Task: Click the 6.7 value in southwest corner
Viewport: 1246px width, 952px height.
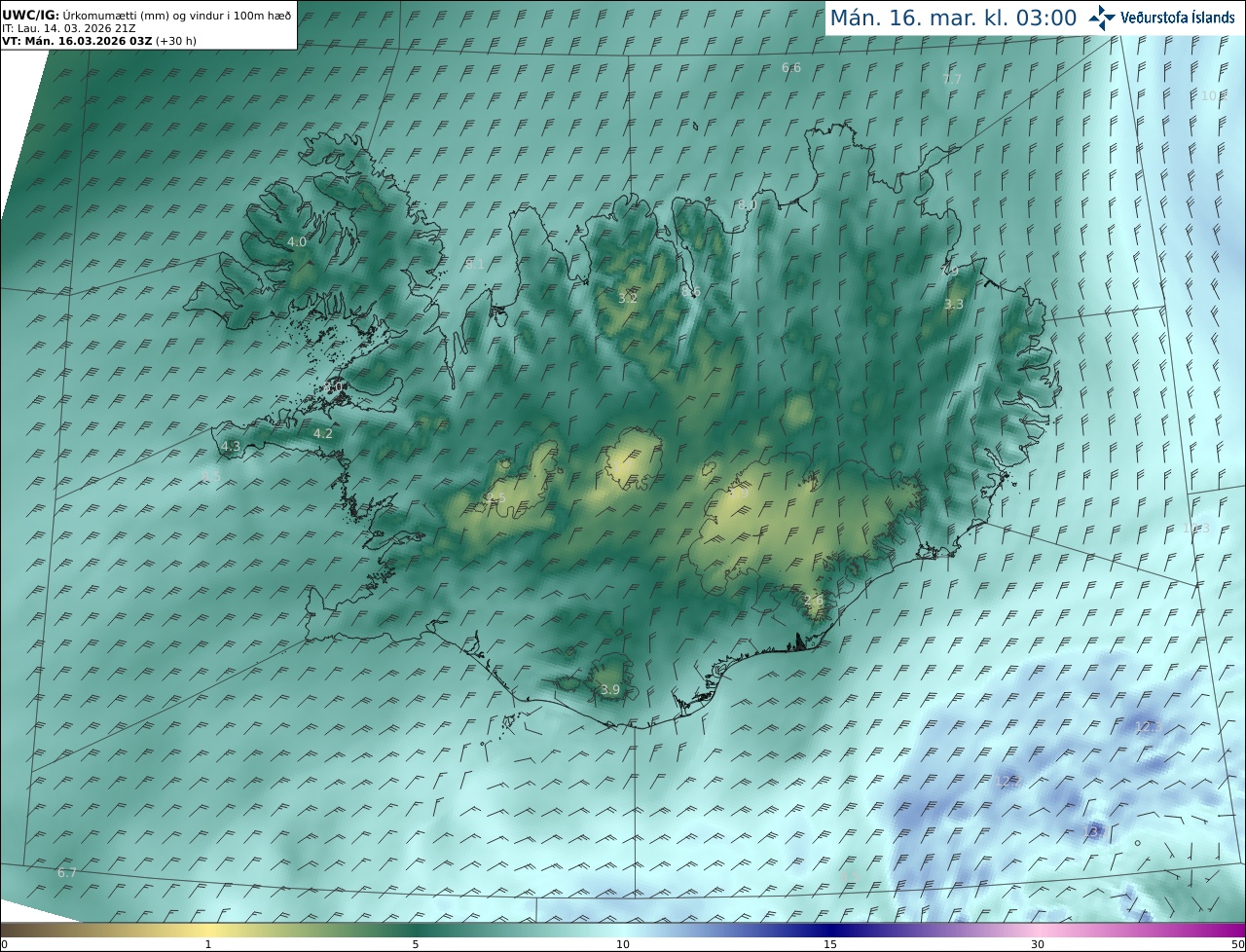Action: point(66,873)
